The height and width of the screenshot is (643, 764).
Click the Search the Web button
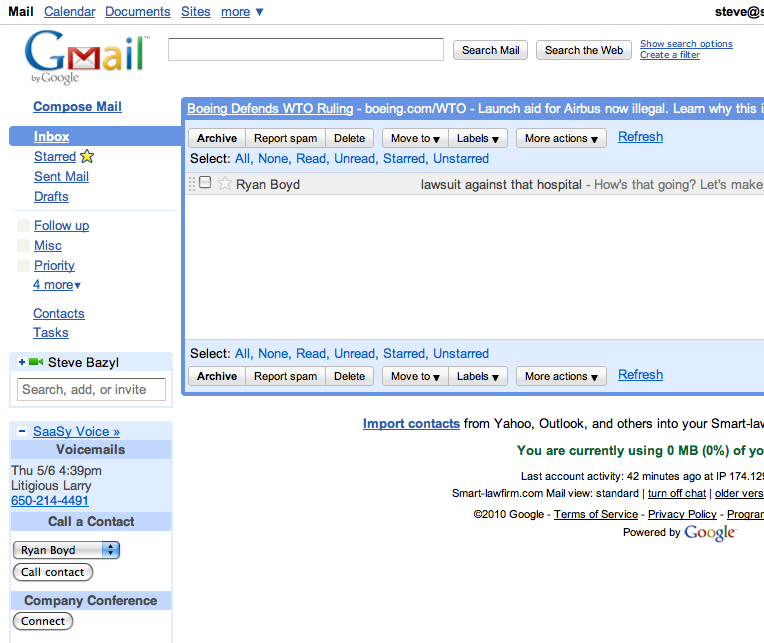[x=584, y=50]
